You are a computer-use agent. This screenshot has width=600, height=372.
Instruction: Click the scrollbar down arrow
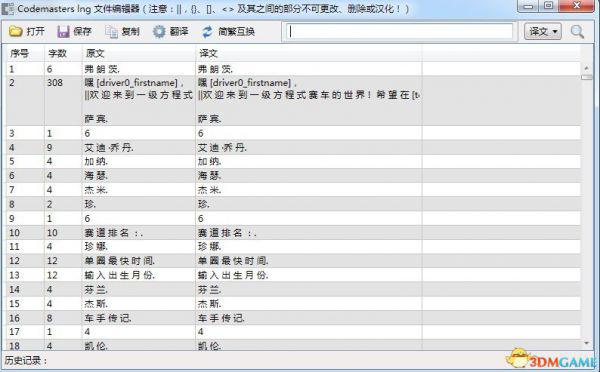pos(586,343)
